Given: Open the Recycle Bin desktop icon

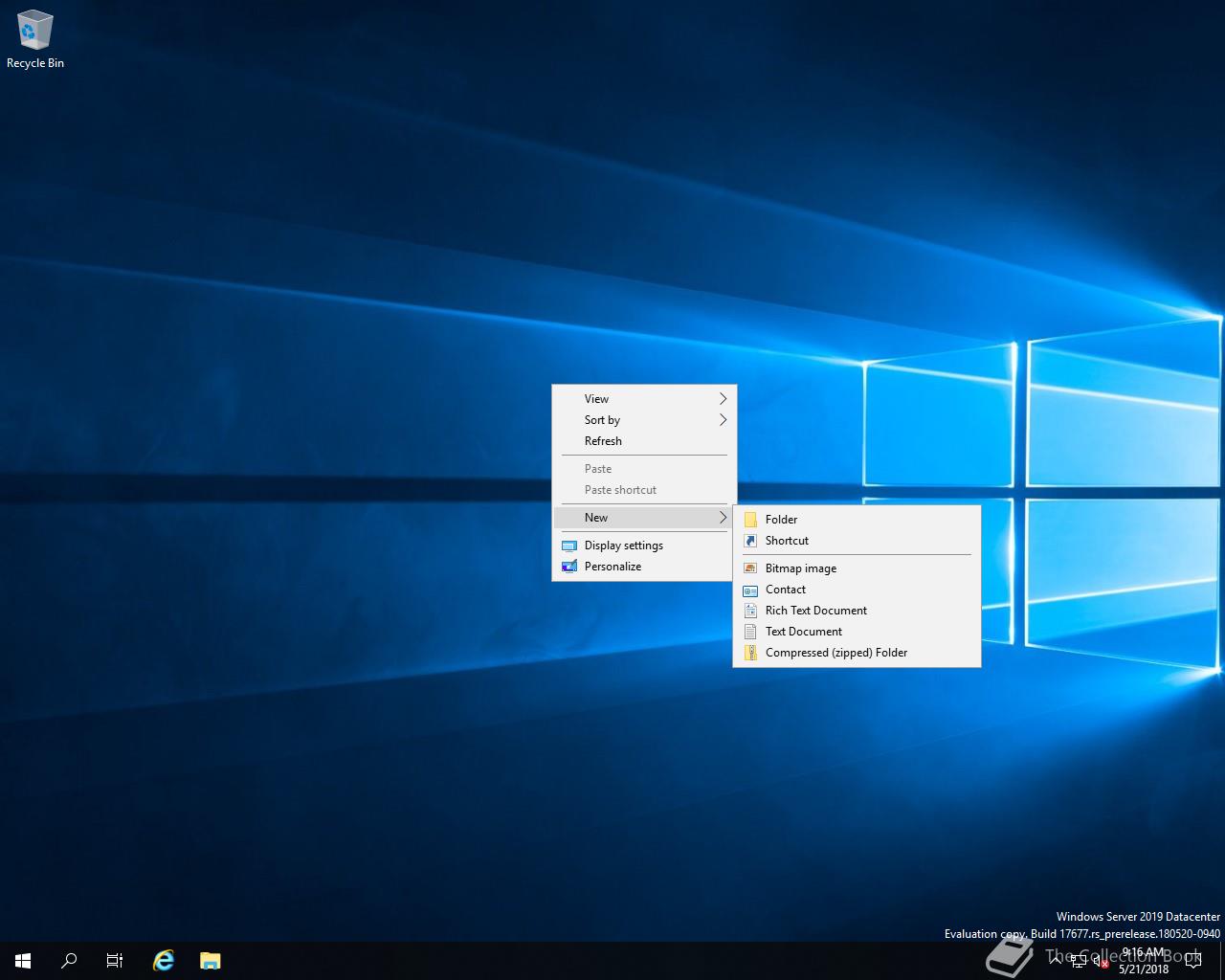Looking at the screenshot, I should click(35, 38).
